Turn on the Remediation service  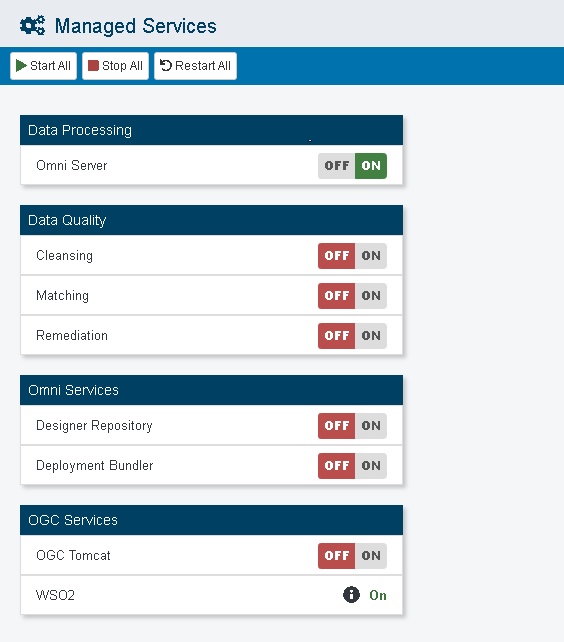pyautogui.click(x=371, y=336)
